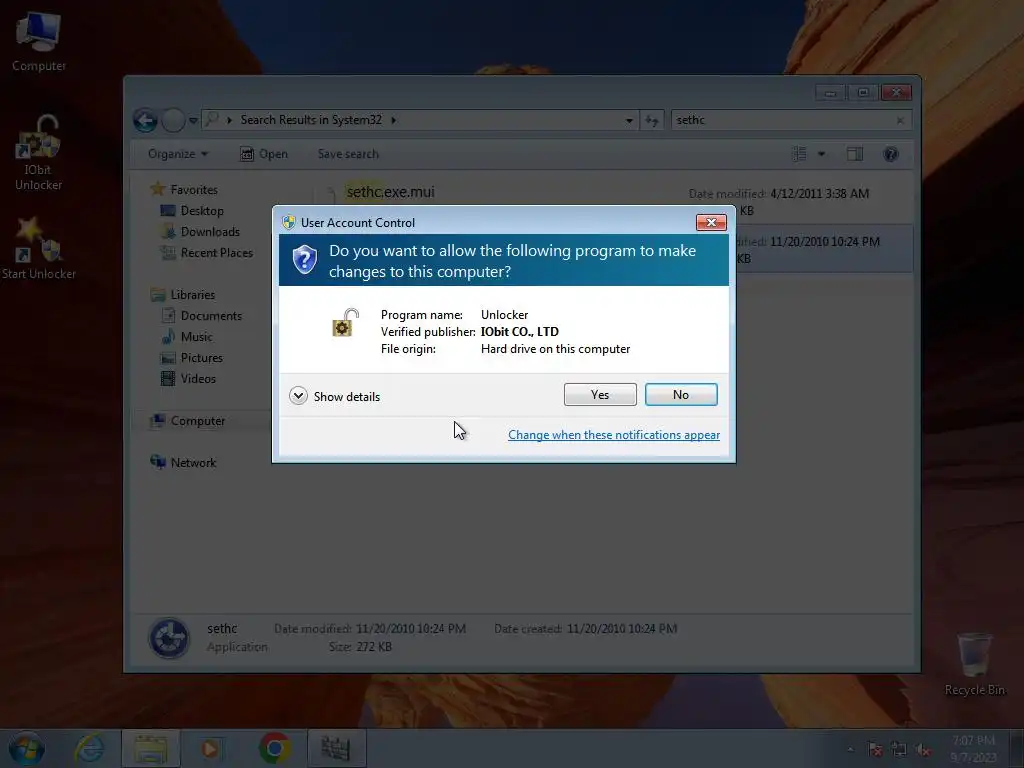Expand Show details chevron in UAC dialog
The height and width of the screenshot is (768, 1024).
tap(298, 396)
